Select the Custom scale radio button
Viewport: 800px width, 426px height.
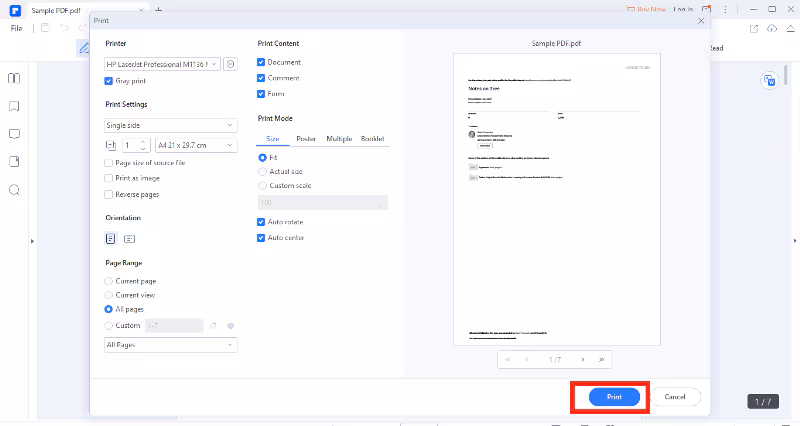pos(262,185)
